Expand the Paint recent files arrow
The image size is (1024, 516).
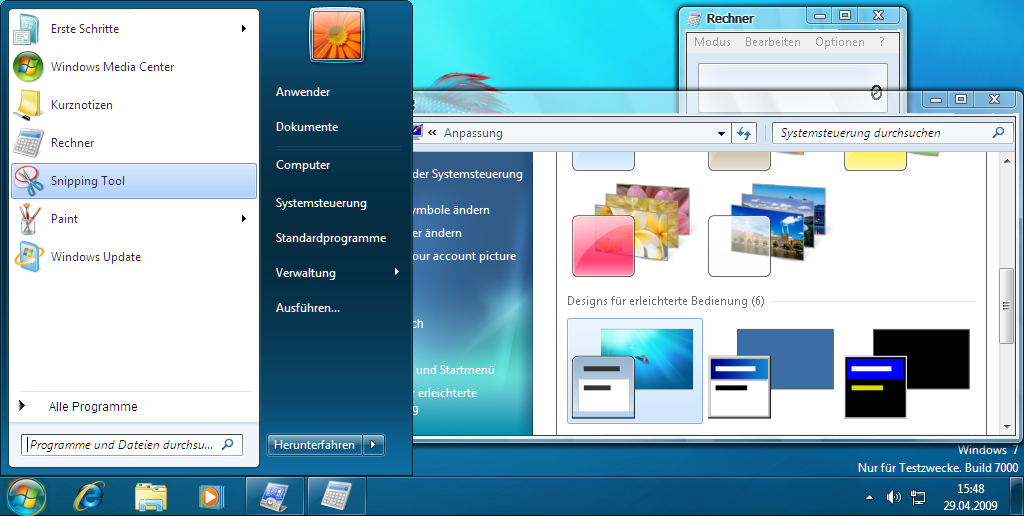(244, 218)
